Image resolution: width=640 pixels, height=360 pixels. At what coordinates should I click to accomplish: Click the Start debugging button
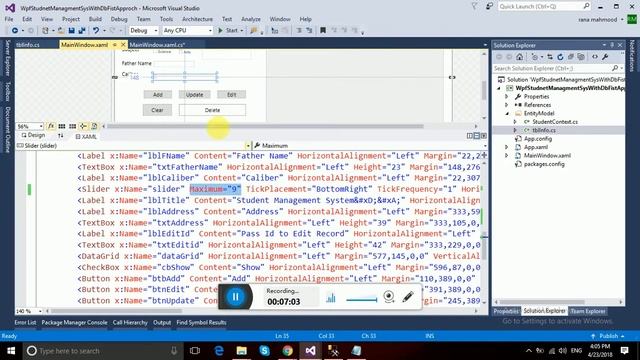pyautogui.click(x=229, y=31)
